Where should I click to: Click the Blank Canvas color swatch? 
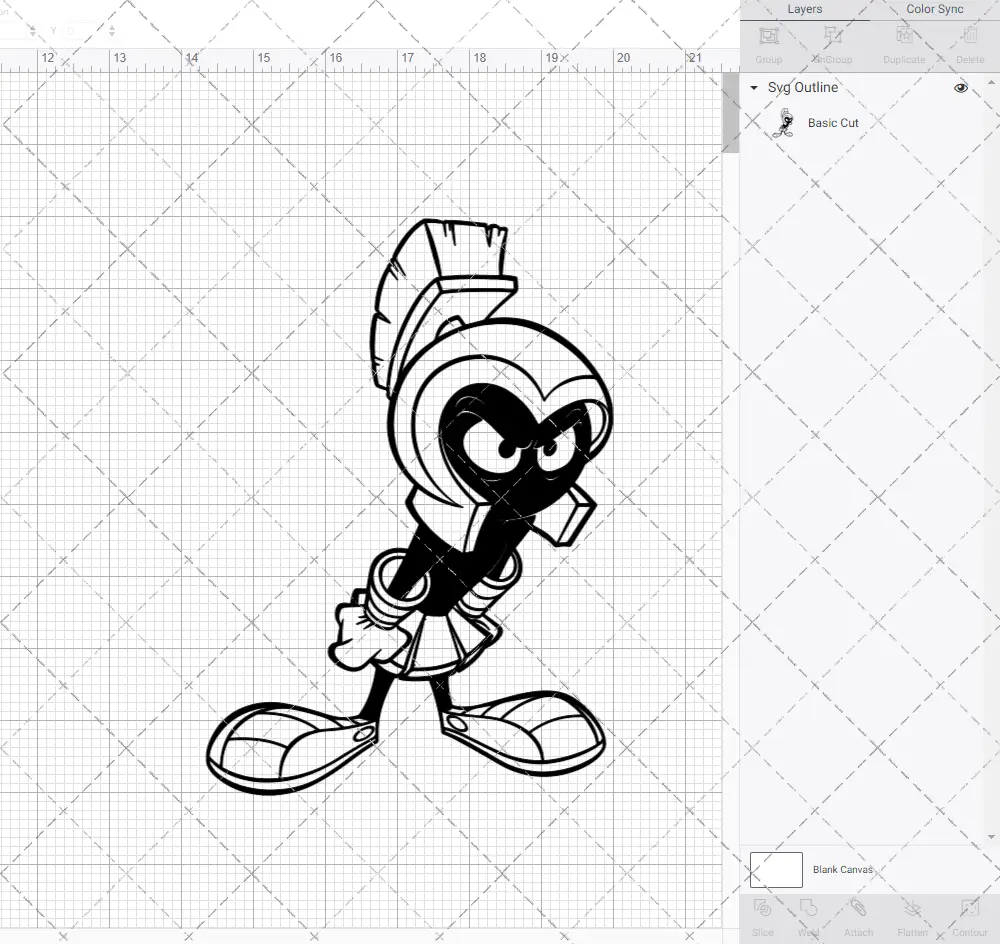775,869
